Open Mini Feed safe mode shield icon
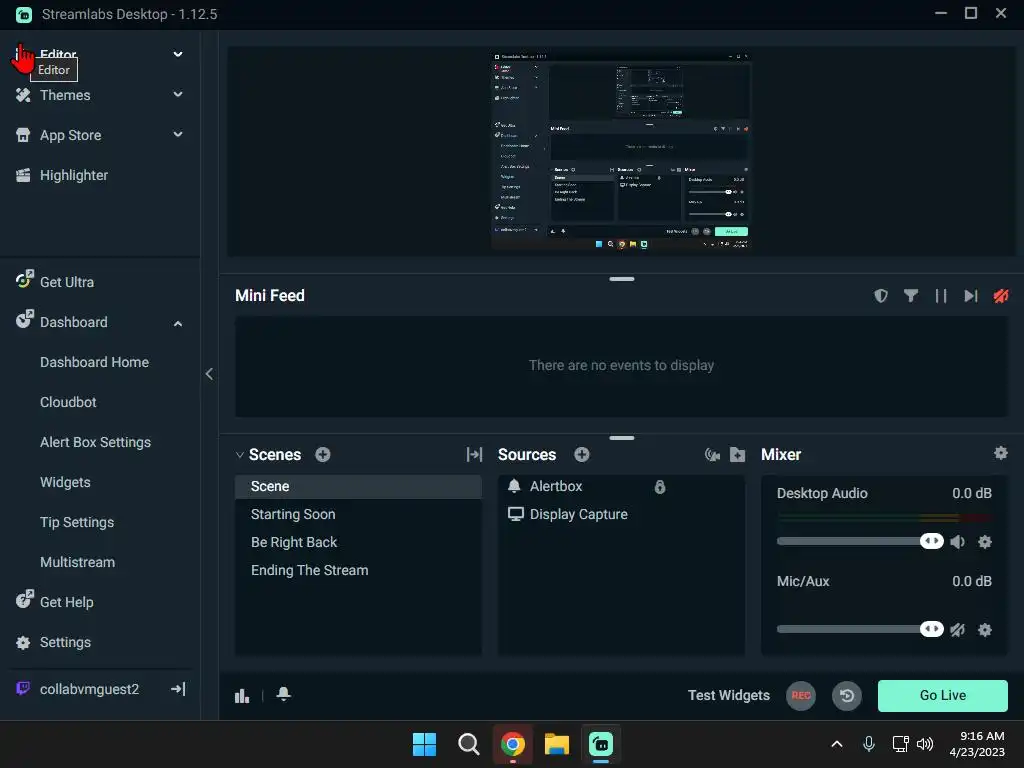The width and height of the screenshot is (1024, 768). tap(881, 296)
